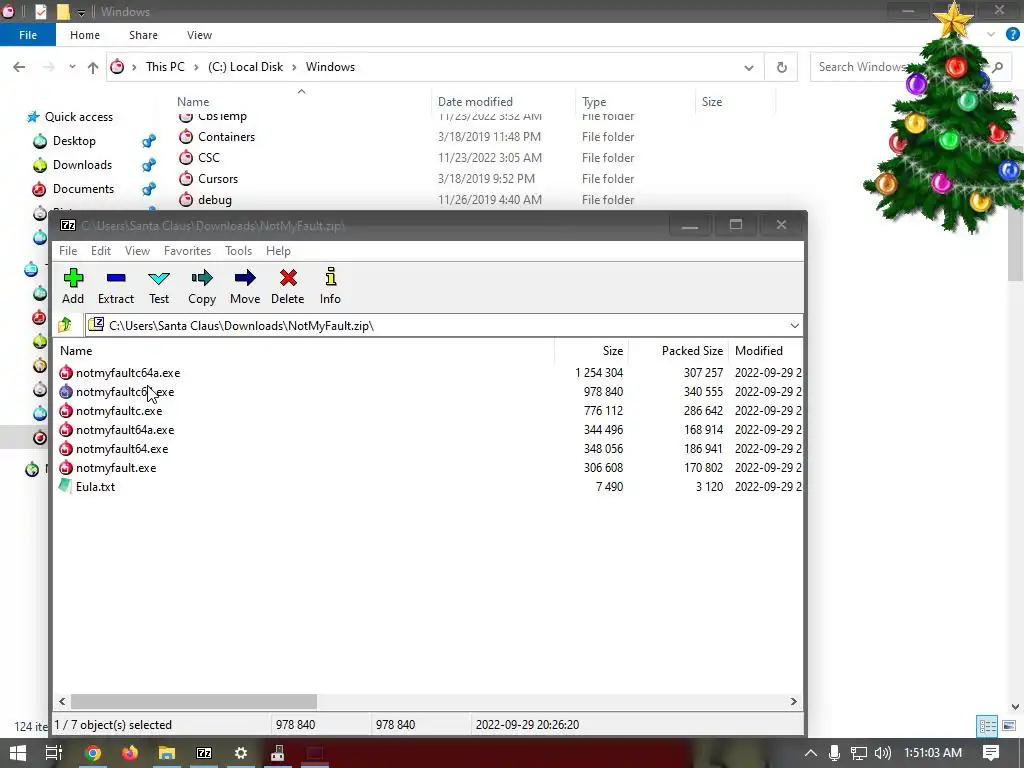The width and height of the screenshot is (1024, 768).
Task: Open Explorer View ribbon tab
Action: point(199,35)
